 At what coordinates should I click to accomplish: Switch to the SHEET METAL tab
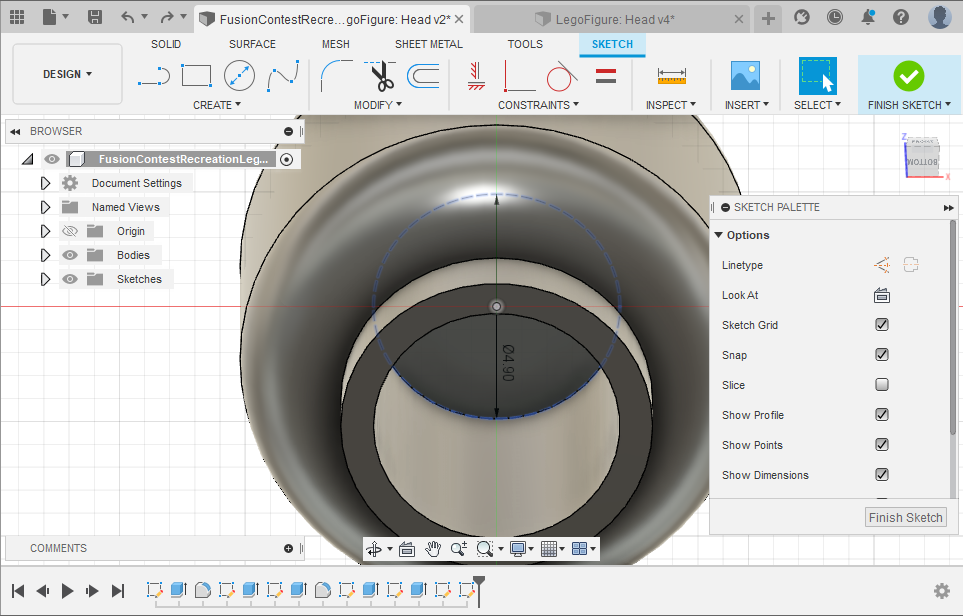(429, 44)
